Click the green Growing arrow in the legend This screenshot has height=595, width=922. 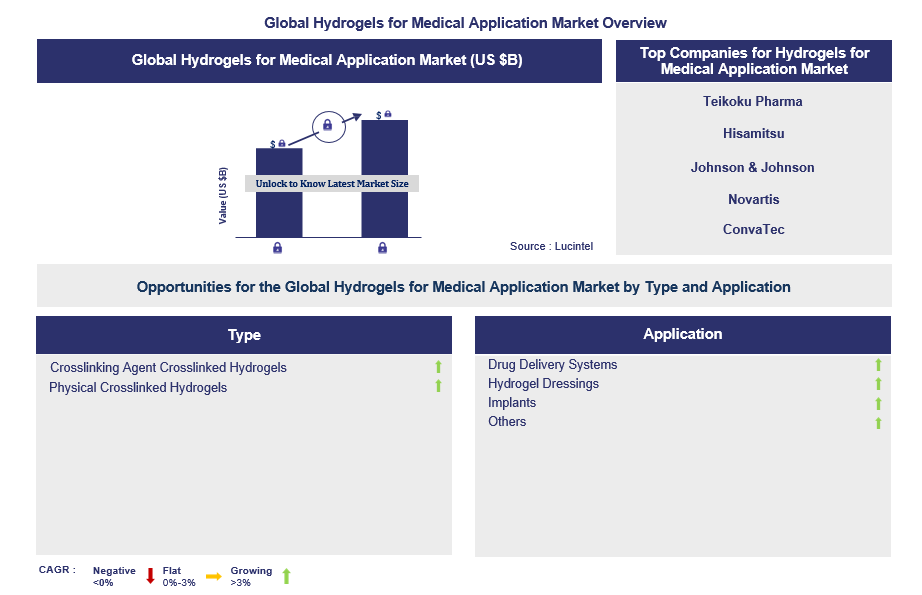[x=286, y=576]
